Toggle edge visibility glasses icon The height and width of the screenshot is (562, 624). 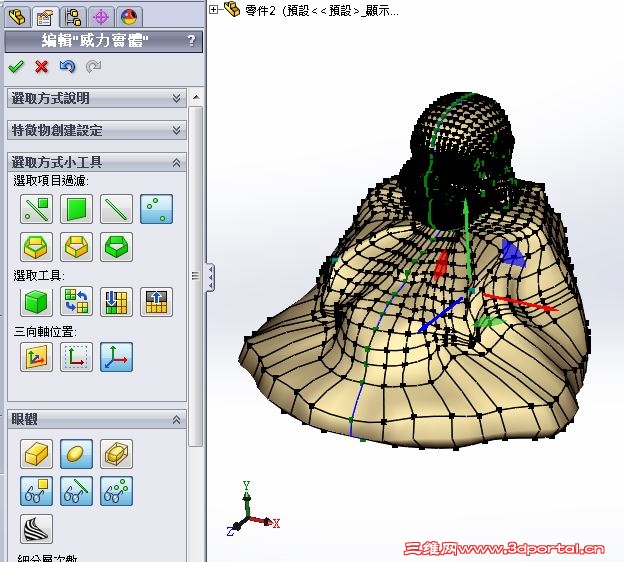pyautogui.click(x=76, y=491)
